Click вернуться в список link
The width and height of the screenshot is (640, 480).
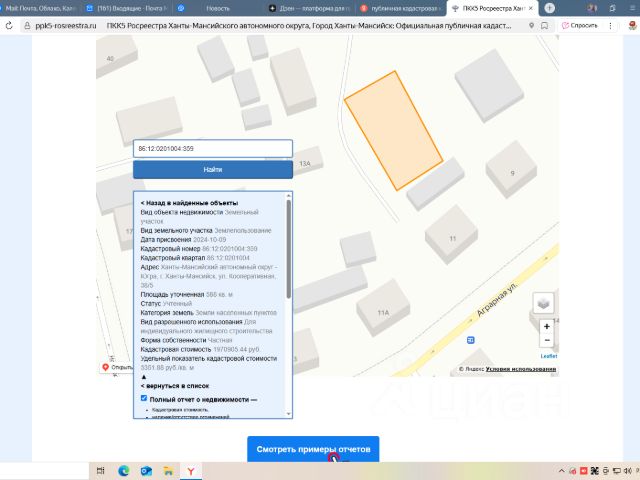coord(175,386)
